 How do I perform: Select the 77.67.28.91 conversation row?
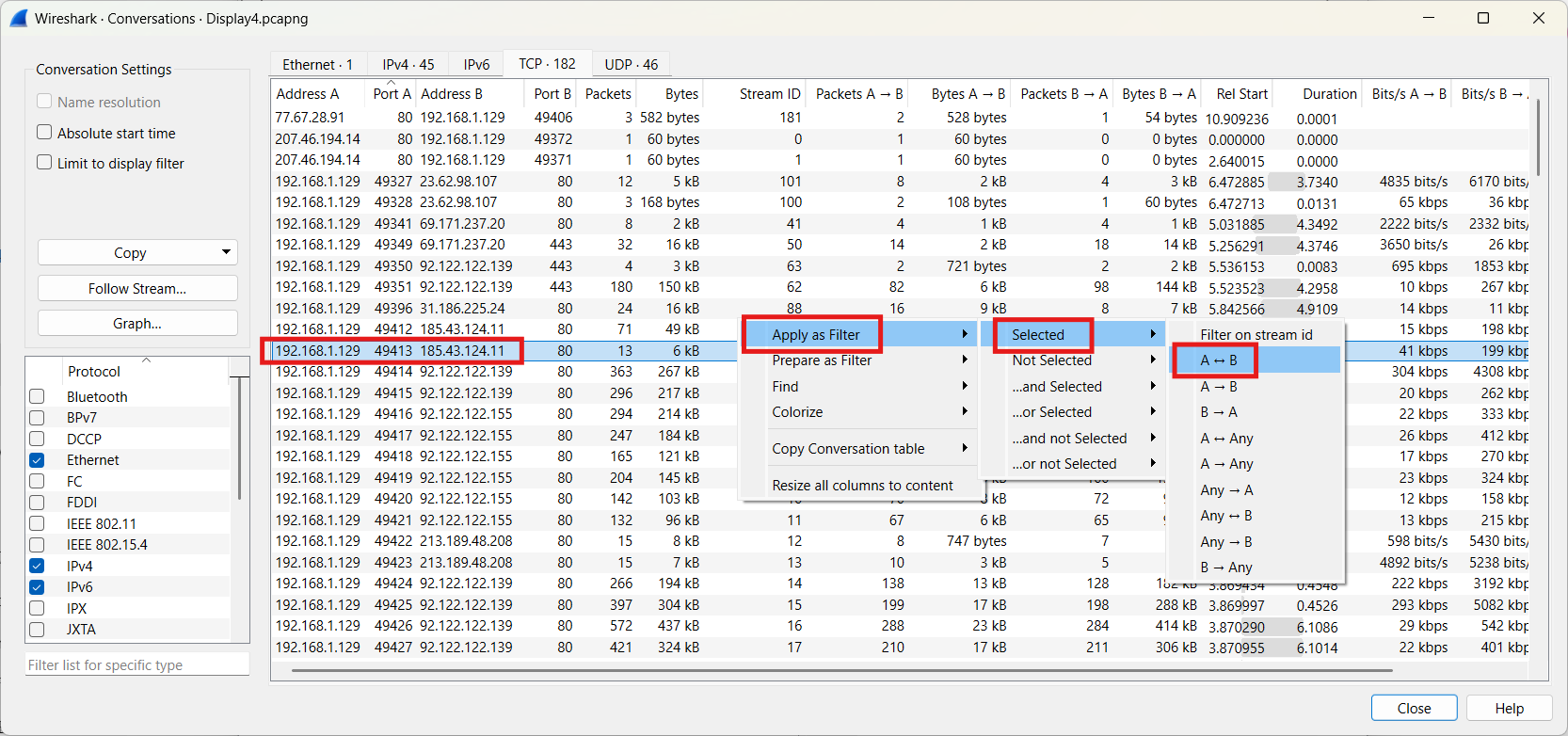[x=899, y=118]
